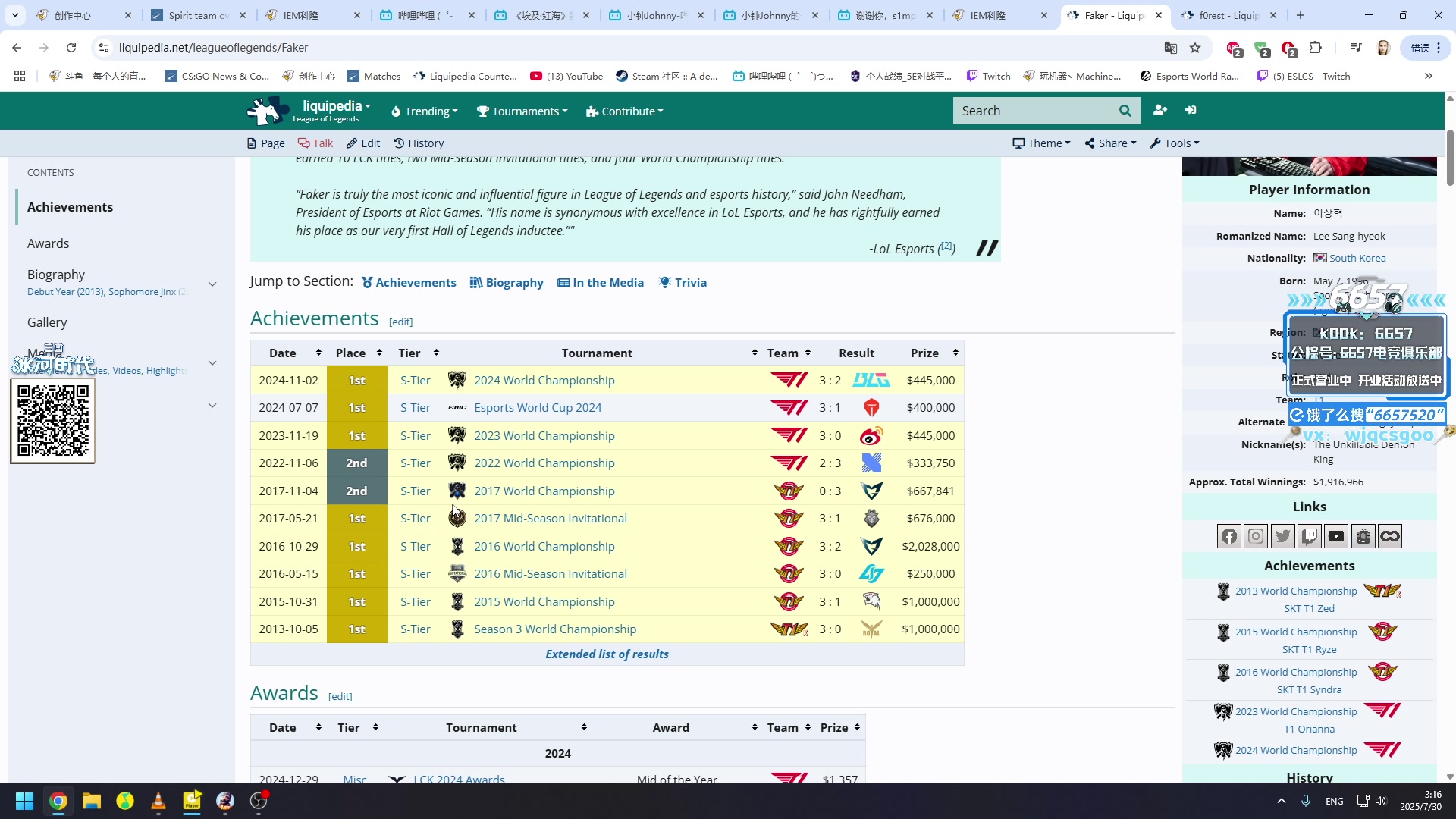Viewport: 1456px width, 819px height.
Task: Open the History page tab
Action: pos(419,143)
